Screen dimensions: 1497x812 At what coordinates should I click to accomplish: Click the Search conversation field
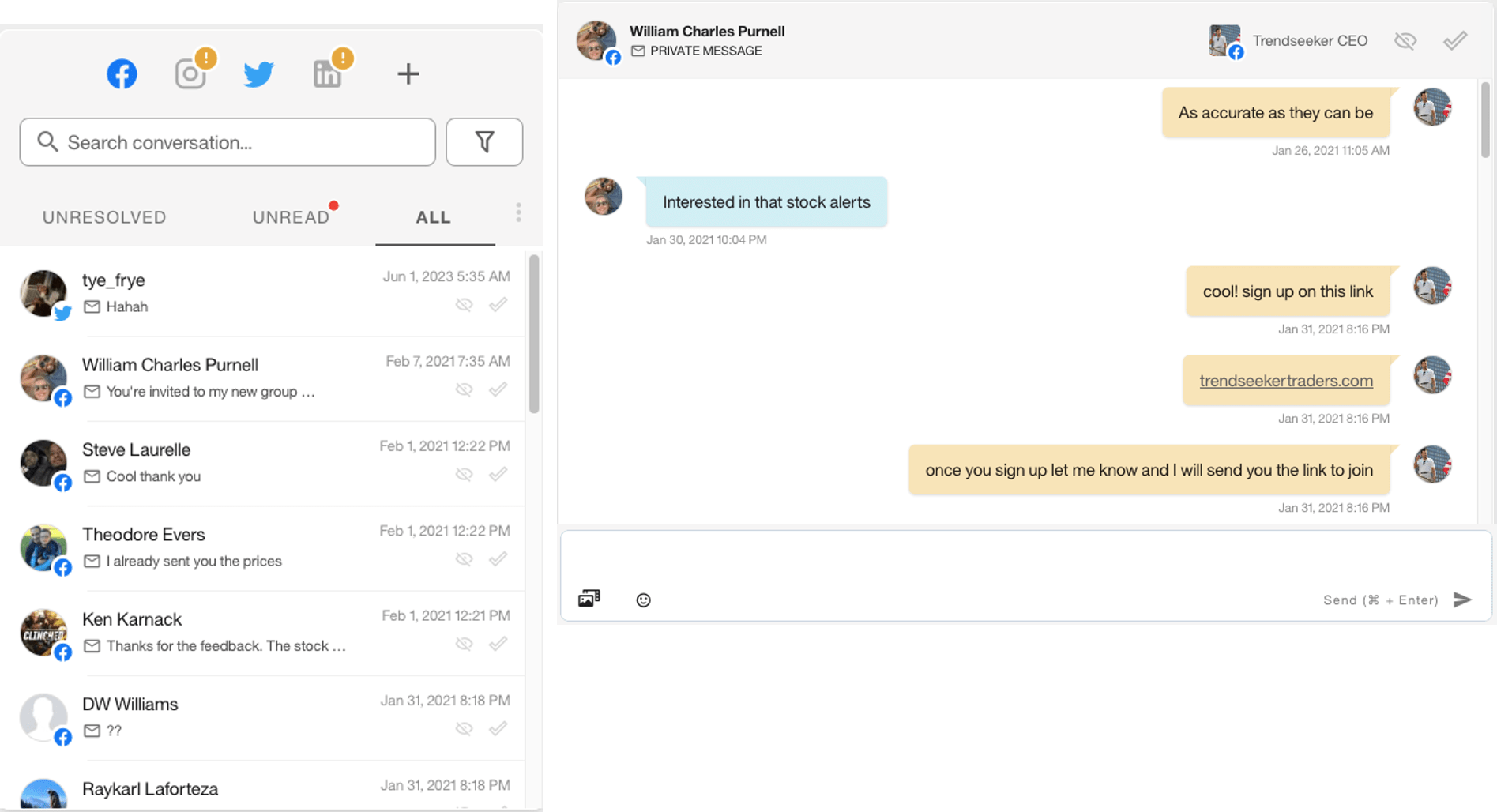(x=228, y=142)
